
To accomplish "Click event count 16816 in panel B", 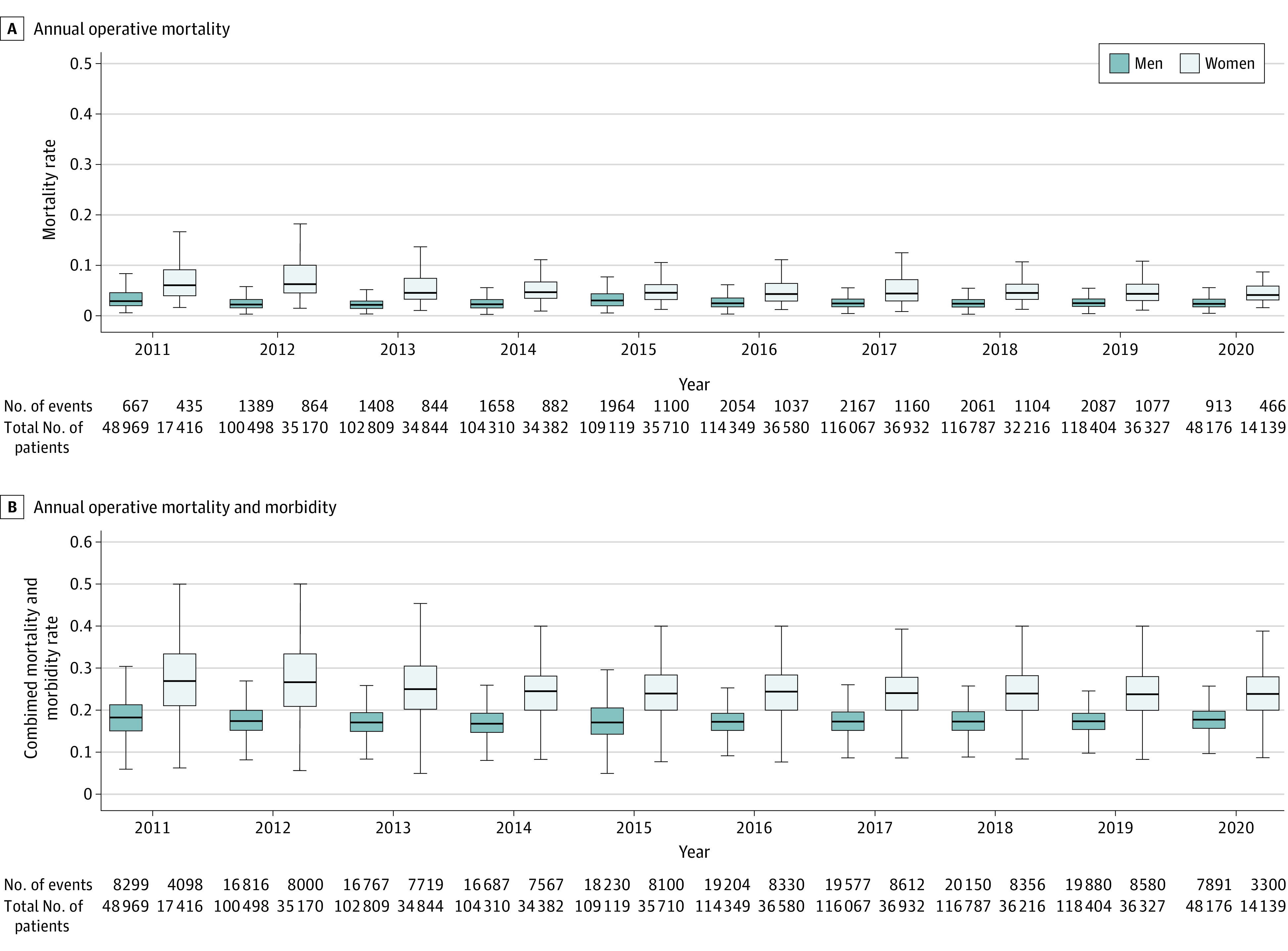I will point(246,885).
